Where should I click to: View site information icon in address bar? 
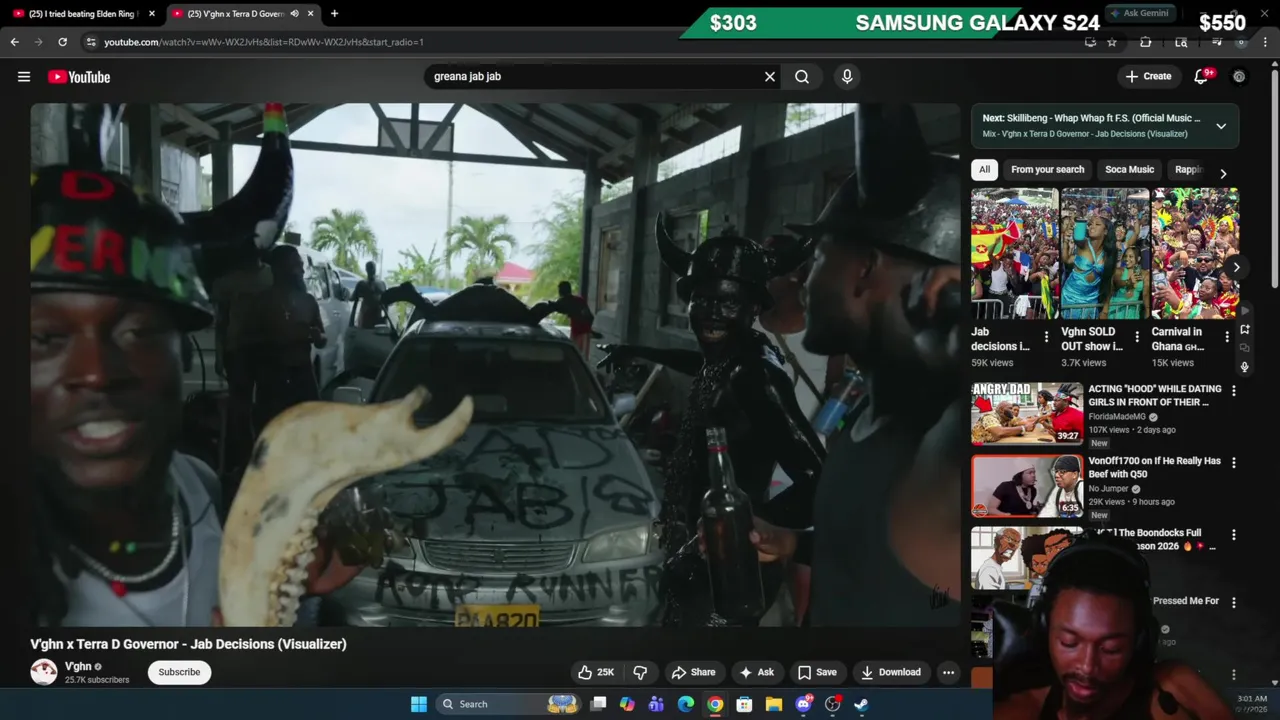click(90, 42)
